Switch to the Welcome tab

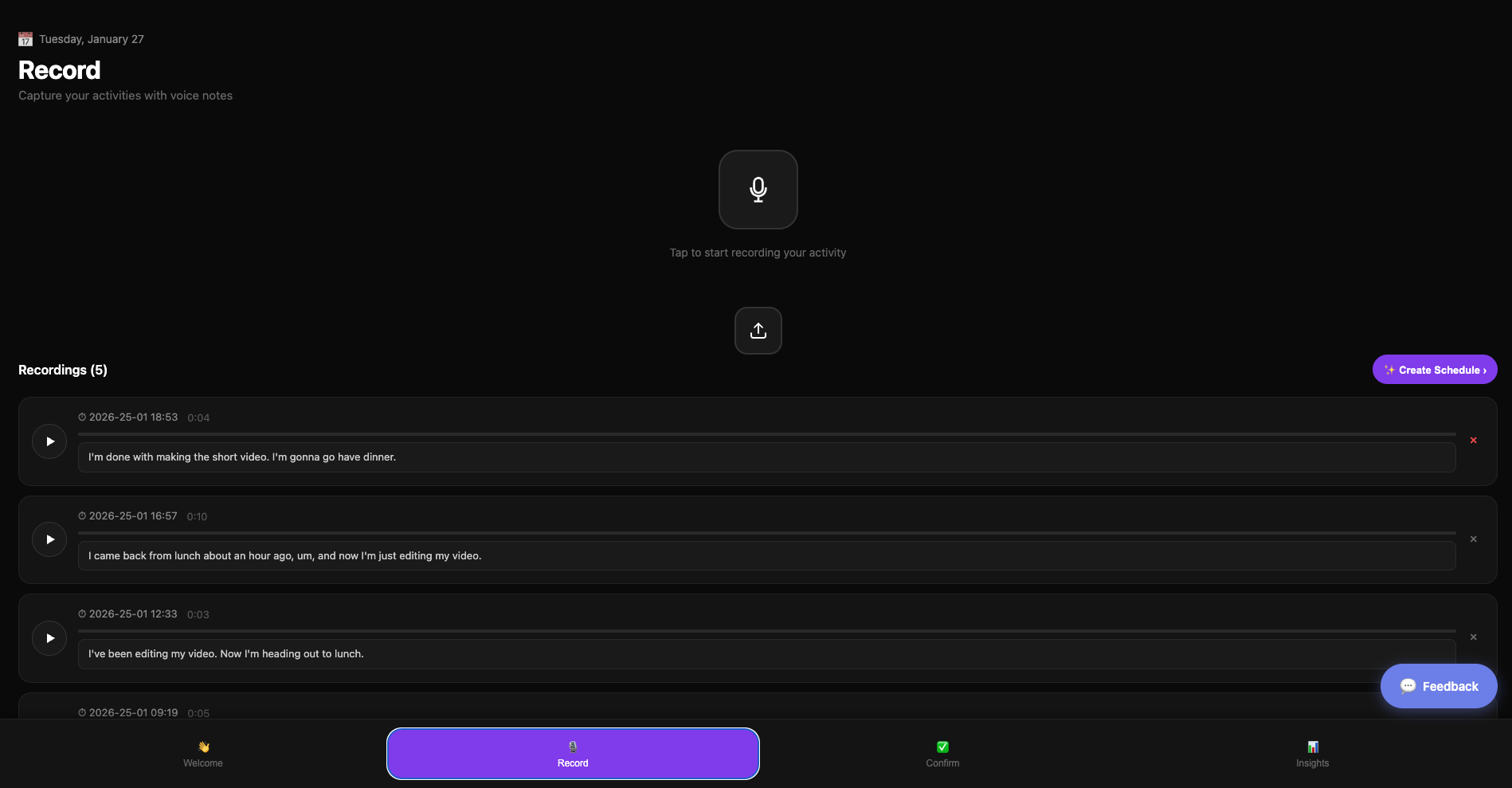[203, 755]
